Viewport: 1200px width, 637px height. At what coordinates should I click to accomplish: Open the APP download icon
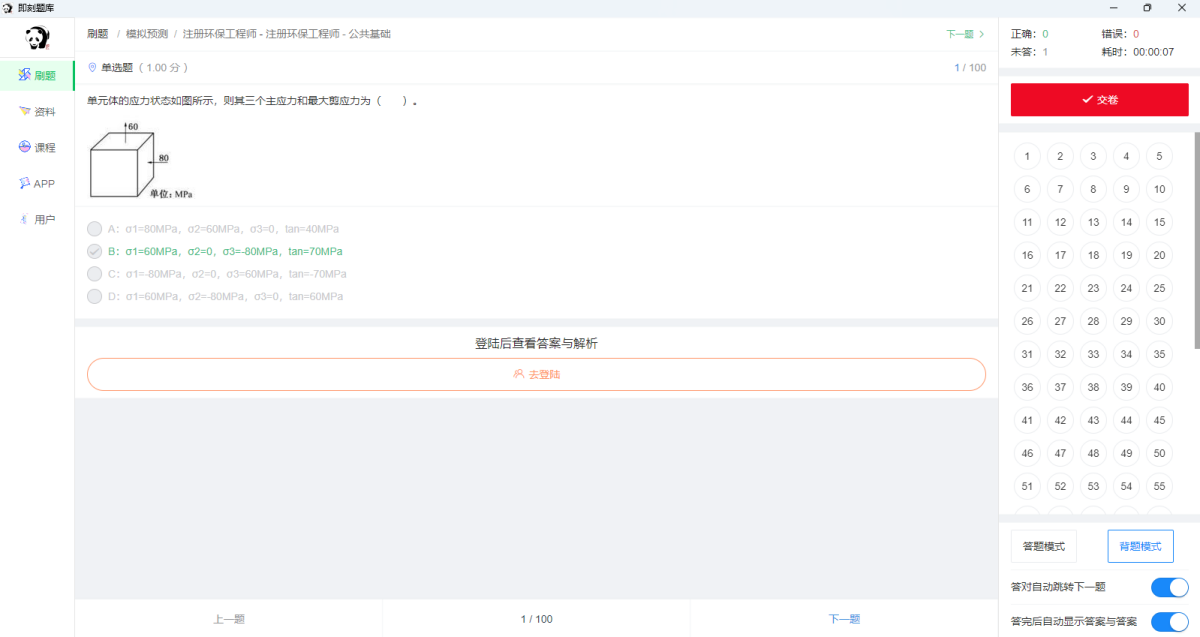coord(25,183)
